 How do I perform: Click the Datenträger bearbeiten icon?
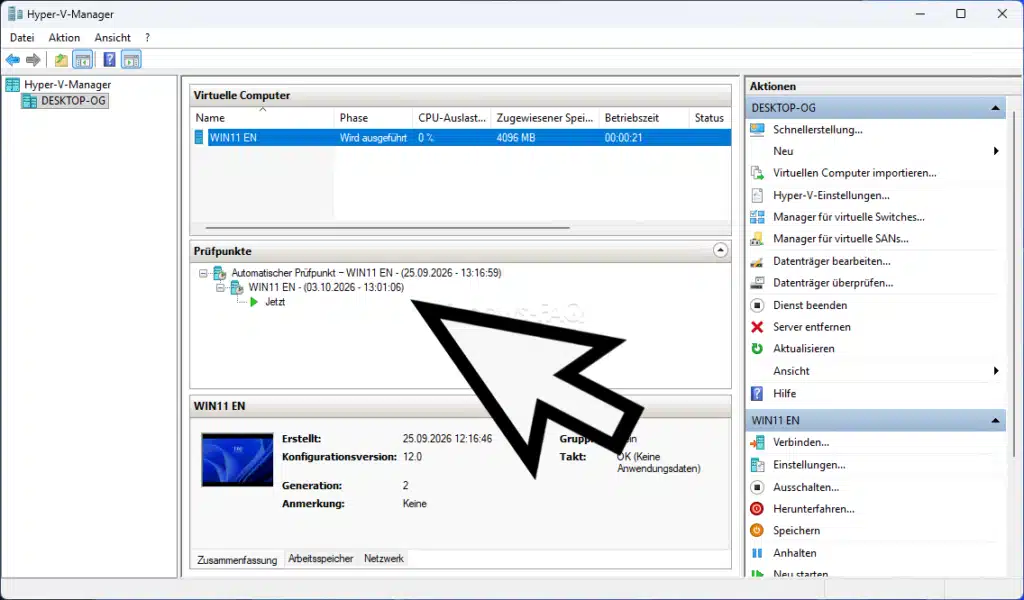click(x=757, y=261)
